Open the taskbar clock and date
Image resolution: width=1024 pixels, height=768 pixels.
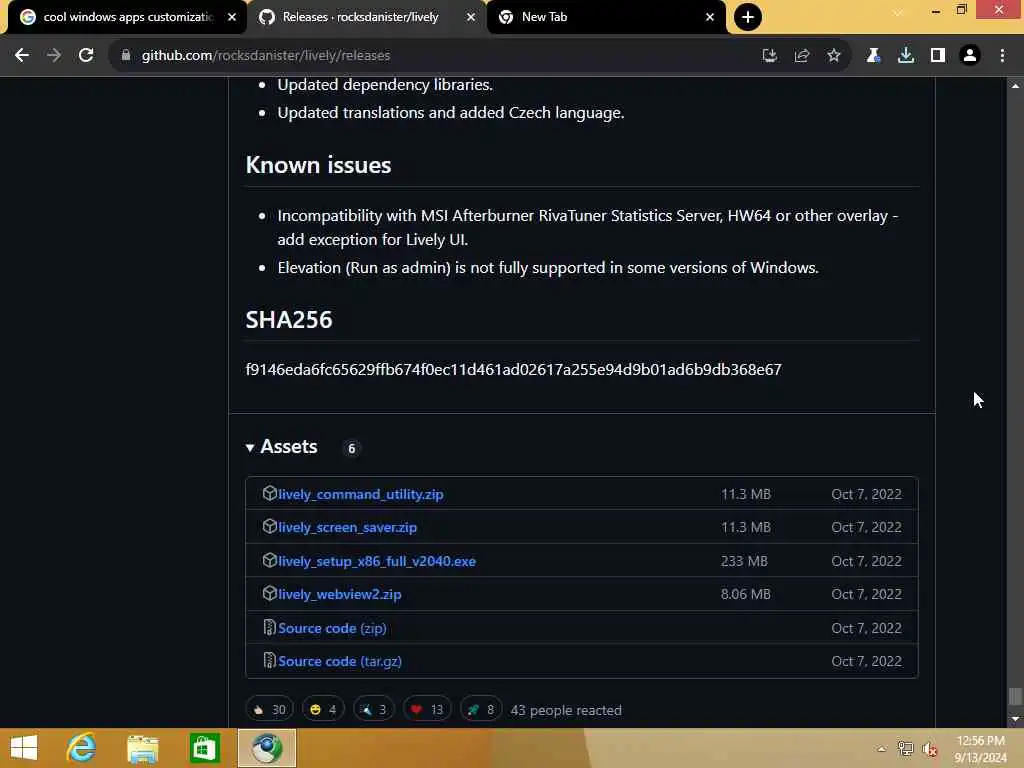pyautogui.click(x=980, y=749)
